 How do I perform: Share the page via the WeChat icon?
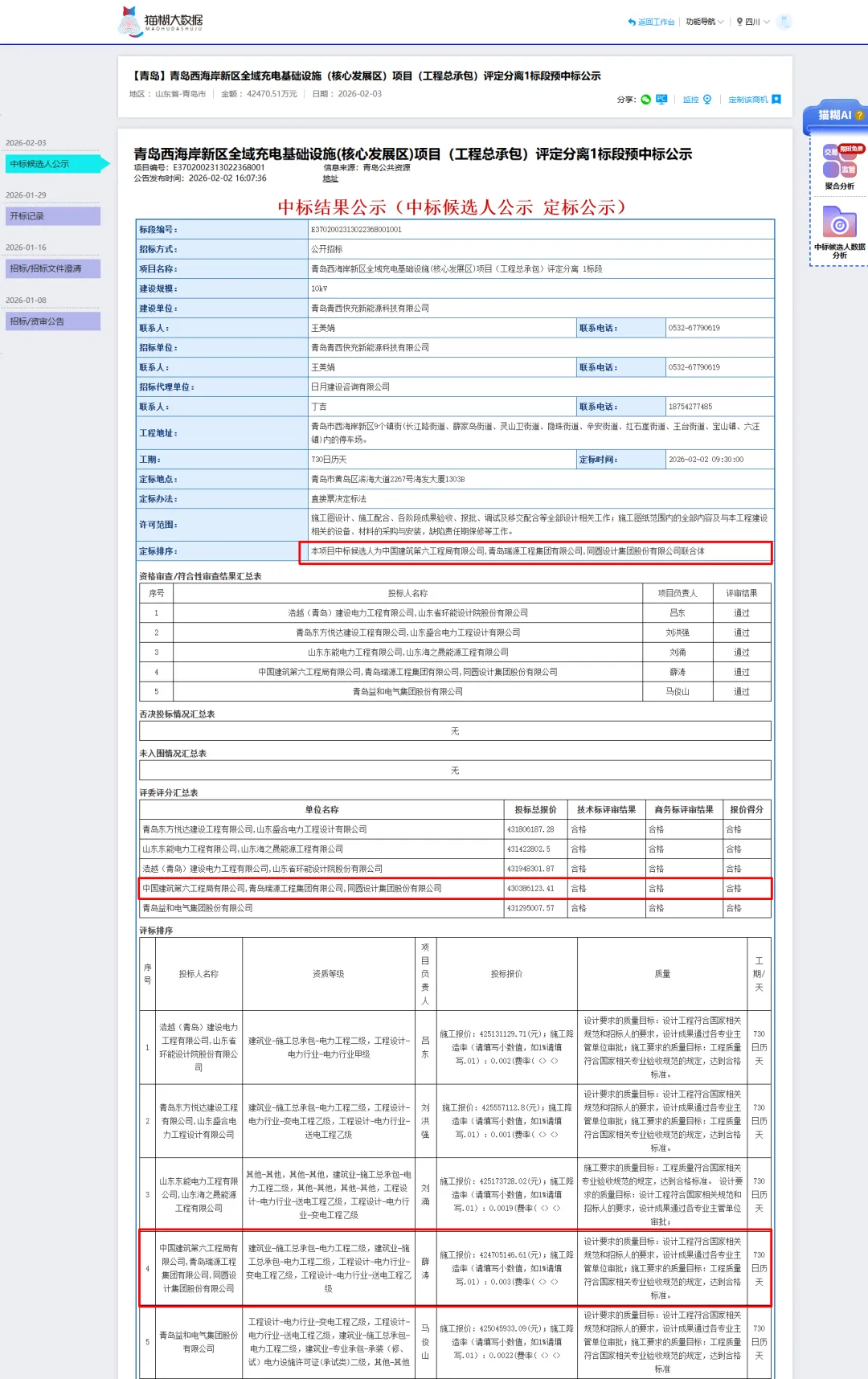[x=645, y=100]
